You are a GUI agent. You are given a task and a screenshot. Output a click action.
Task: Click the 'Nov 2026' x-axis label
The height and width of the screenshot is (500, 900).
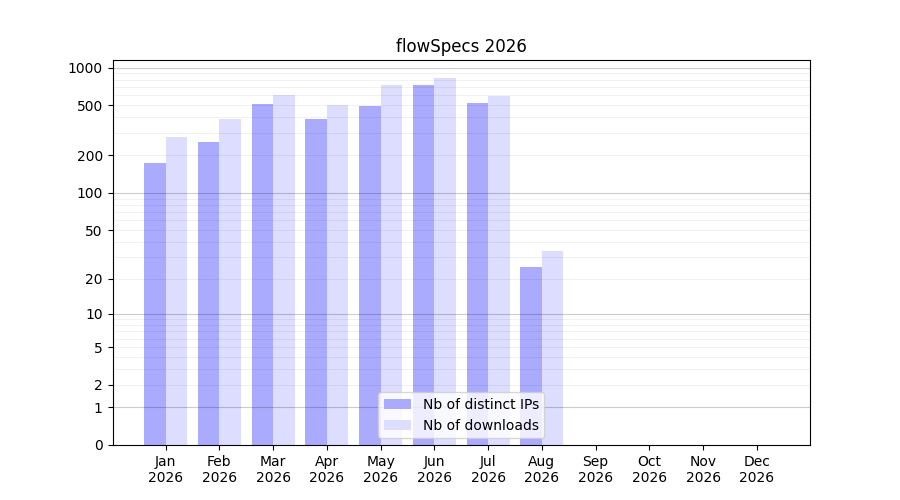(x=704, y=469)
